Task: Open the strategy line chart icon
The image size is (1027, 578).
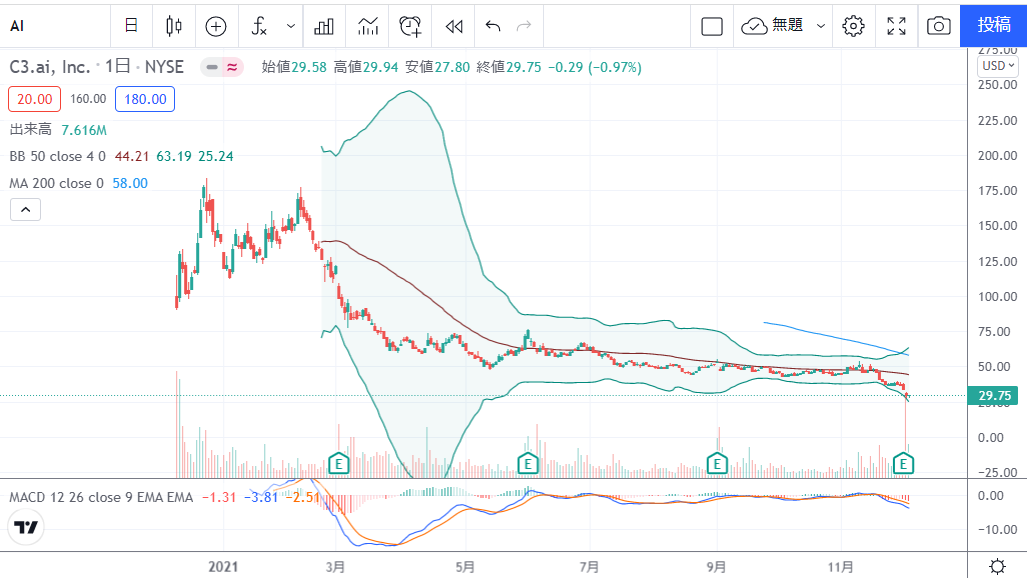Action: (x=368, y=26)
